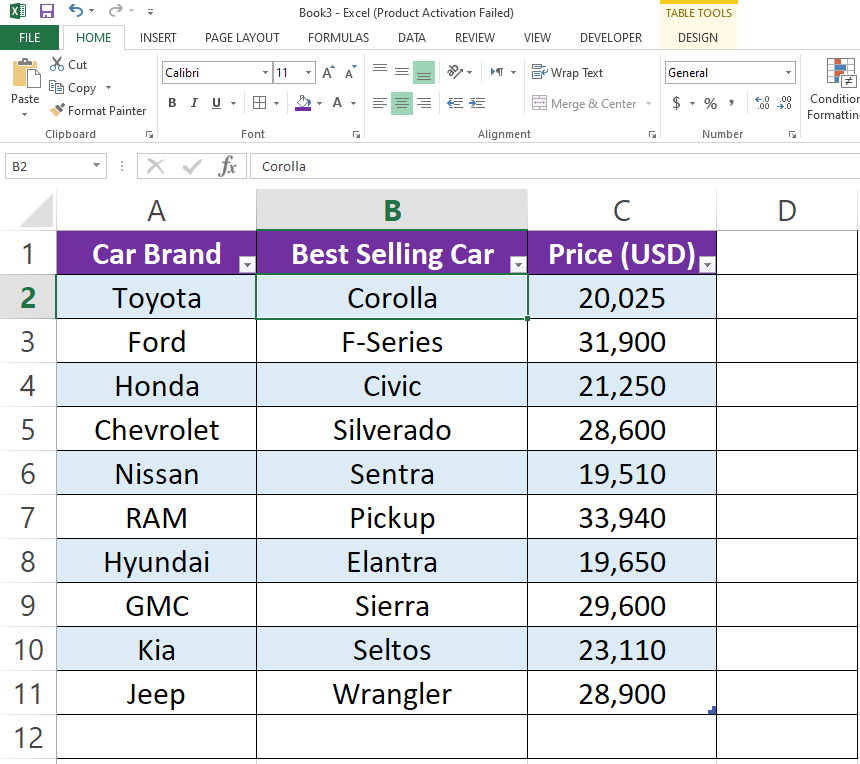Toggle Middle Align vertical alignment
Image resolution: width=860 pixels, height=764 pixels.
[x=401, y=72]
